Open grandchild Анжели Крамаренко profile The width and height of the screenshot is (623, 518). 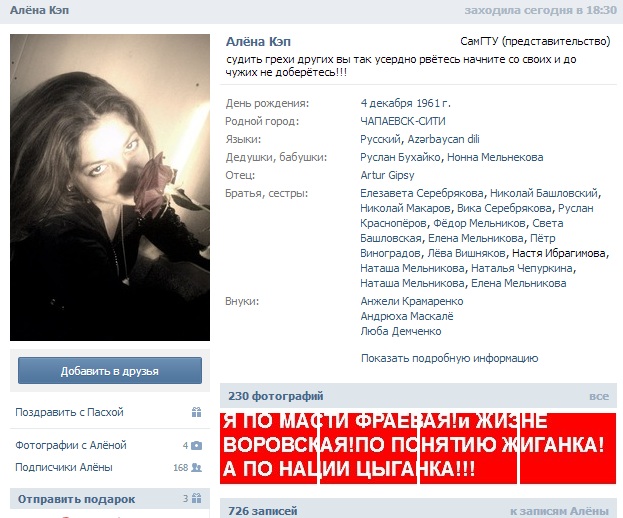pos(412,302)
